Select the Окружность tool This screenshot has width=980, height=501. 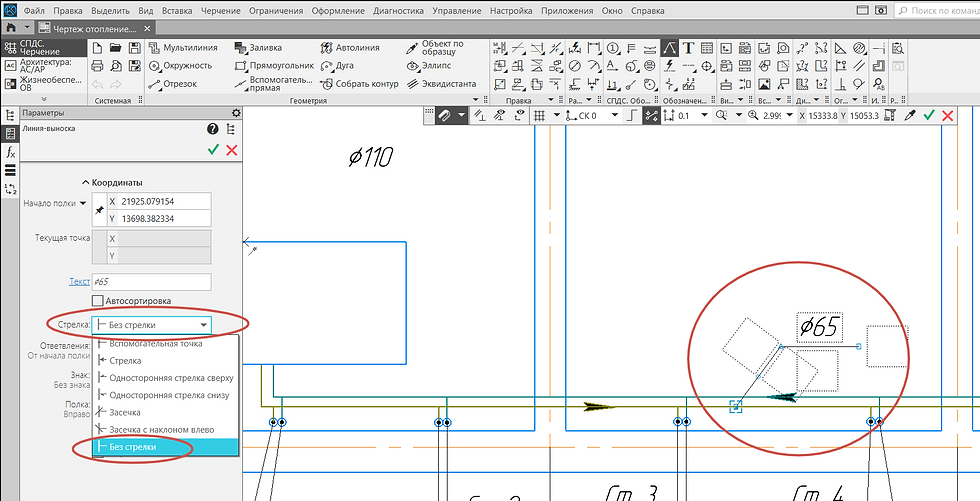(181, 66)
